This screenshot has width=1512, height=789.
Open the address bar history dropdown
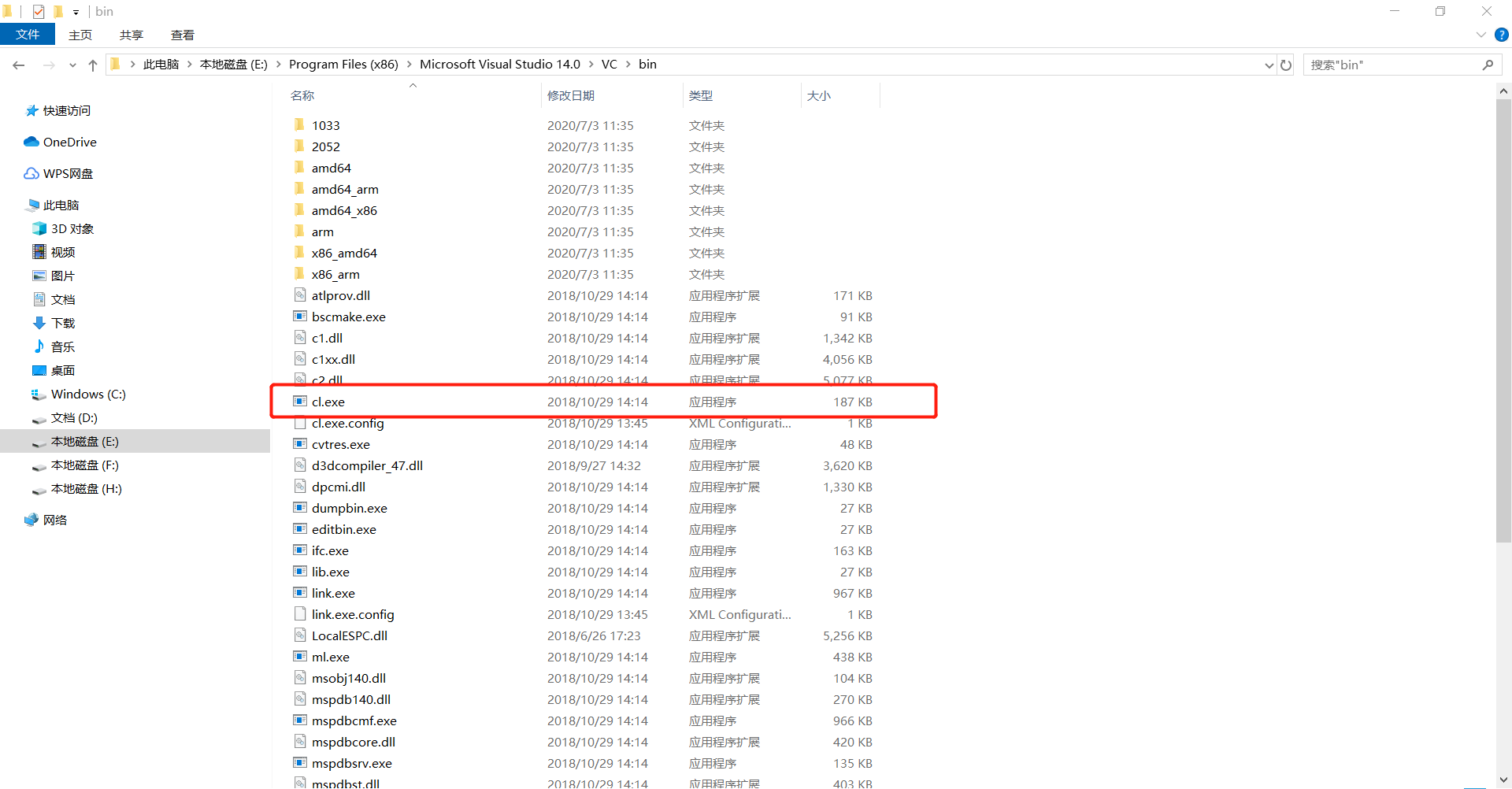click(x=1268, y=65)
